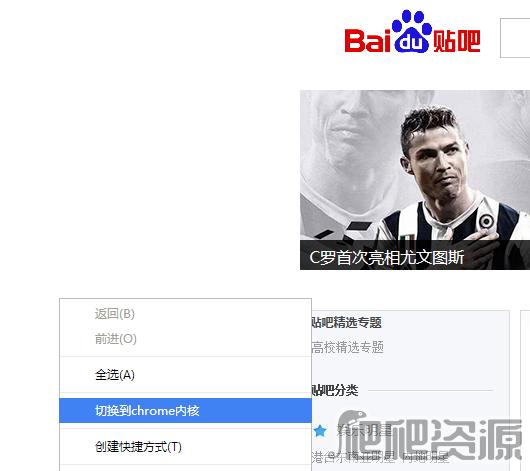530x471 pixels.
Task: Click the 港台东南亚明星 link
Action: coord(353,457)
